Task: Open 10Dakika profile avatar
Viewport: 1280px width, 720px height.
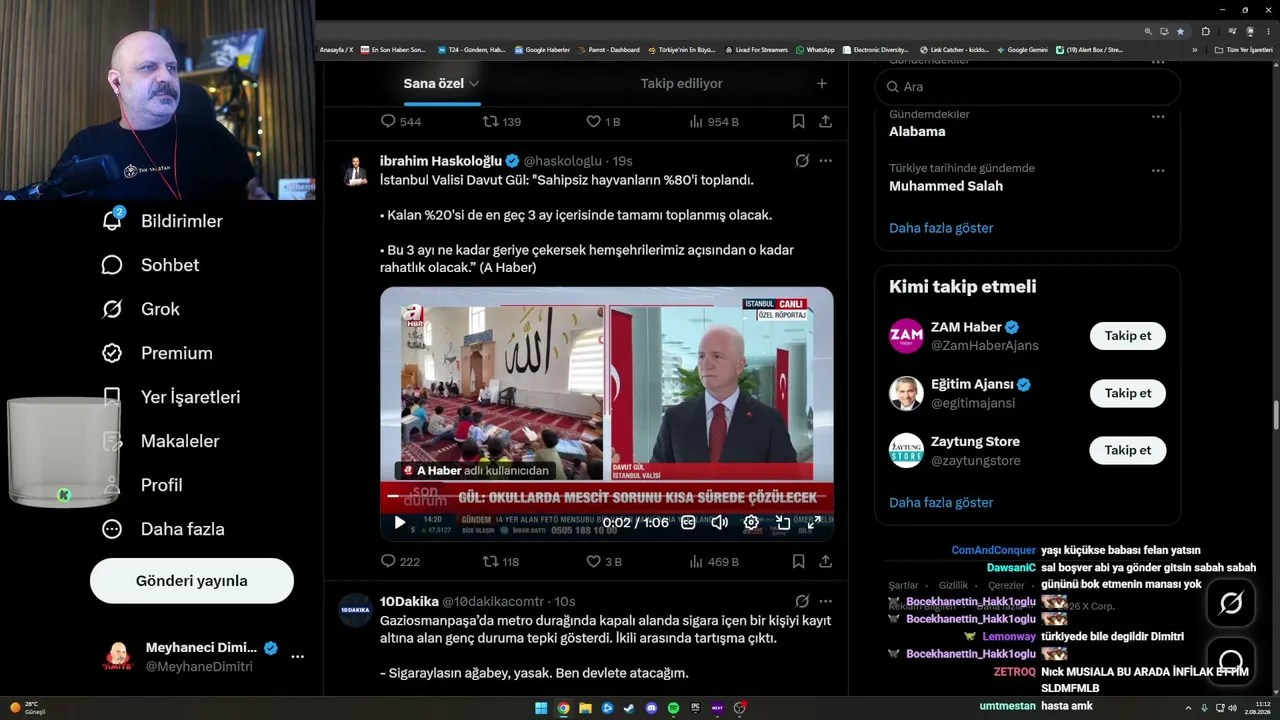Action: pos(355,610)
